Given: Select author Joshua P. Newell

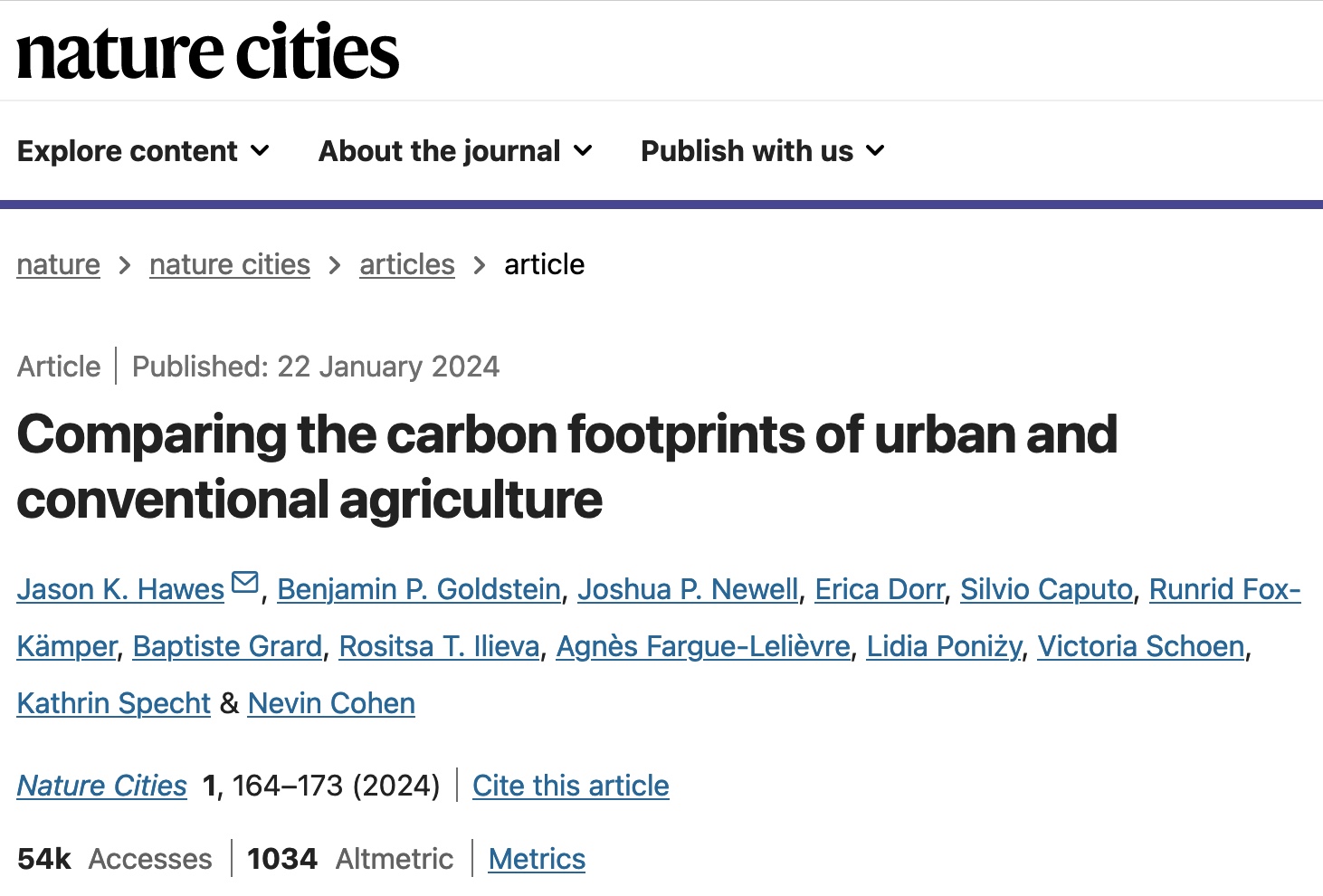Looking at the screenshot, I should click(688, 589).
